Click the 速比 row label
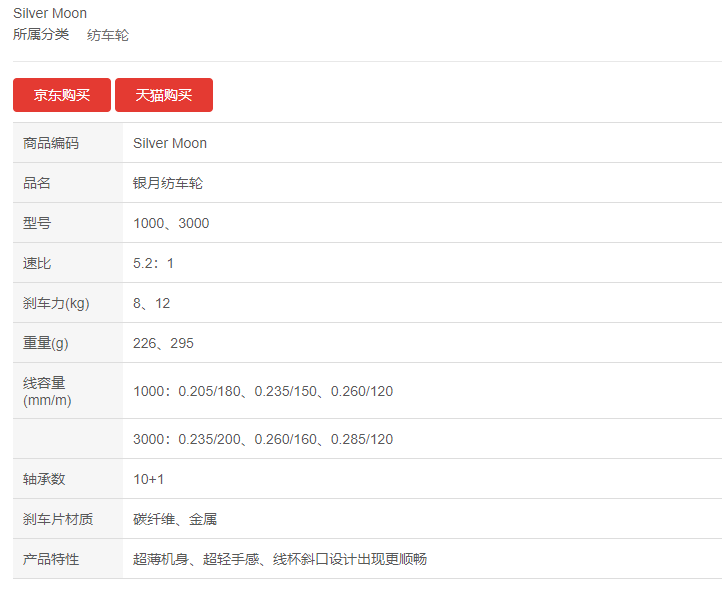This screenshot has height=595, width=722. click(x=36, y=263)
